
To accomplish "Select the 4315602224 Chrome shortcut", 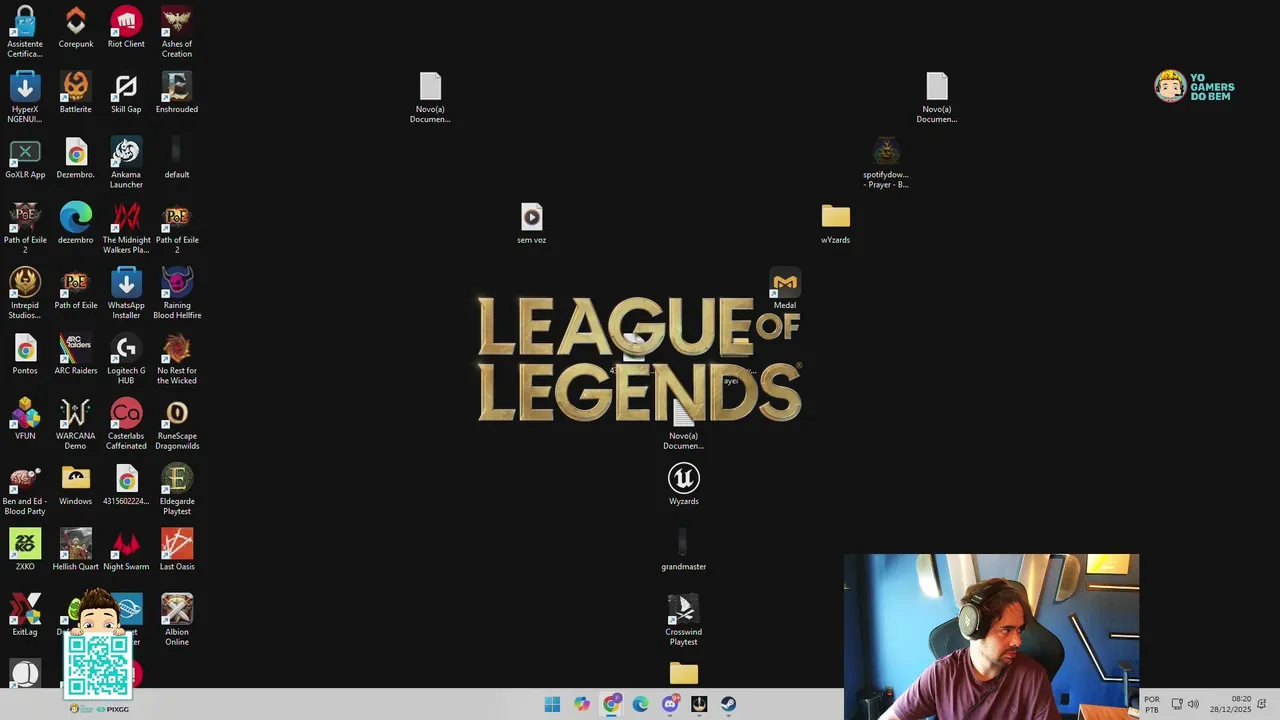I will 126,485.
